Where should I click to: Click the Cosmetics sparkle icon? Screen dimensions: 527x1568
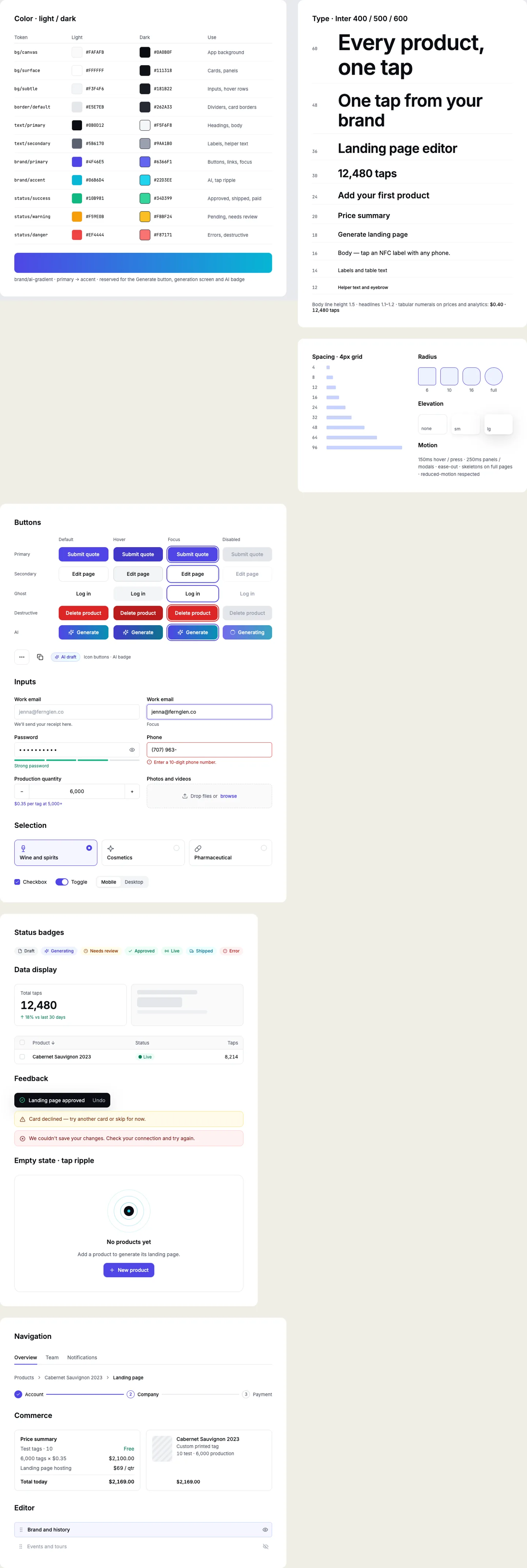111,848
